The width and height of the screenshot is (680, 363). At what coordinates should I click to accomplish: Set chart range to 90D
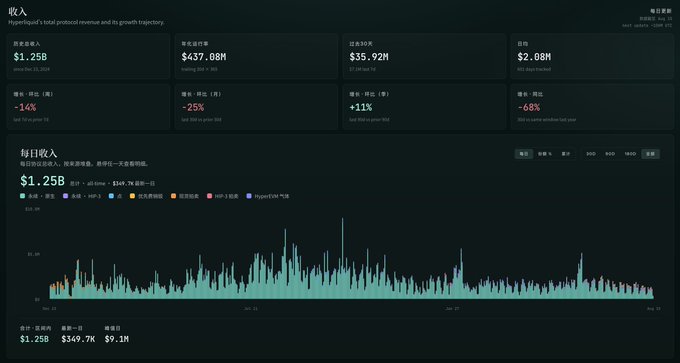pos(610,154)
